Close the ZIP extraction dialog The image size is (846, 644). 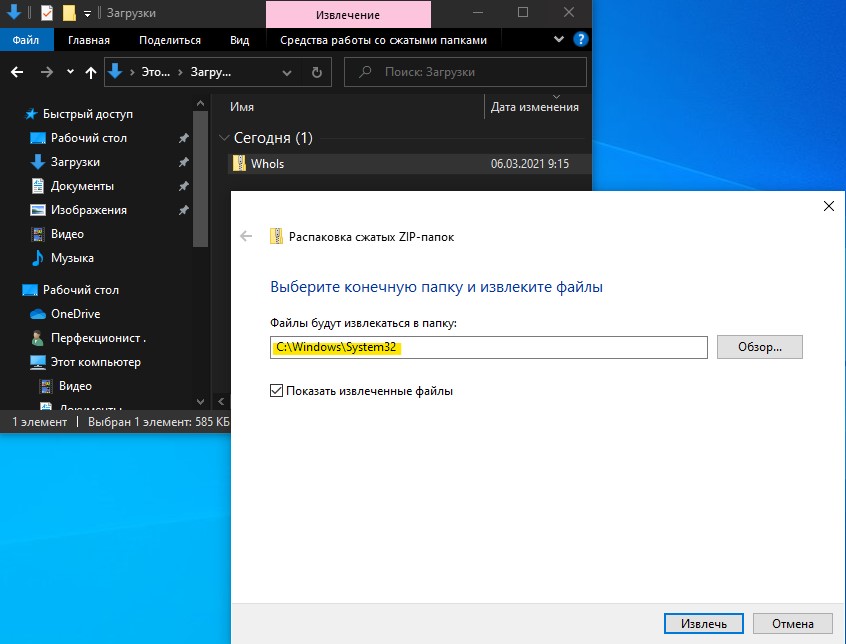(829, 206)
